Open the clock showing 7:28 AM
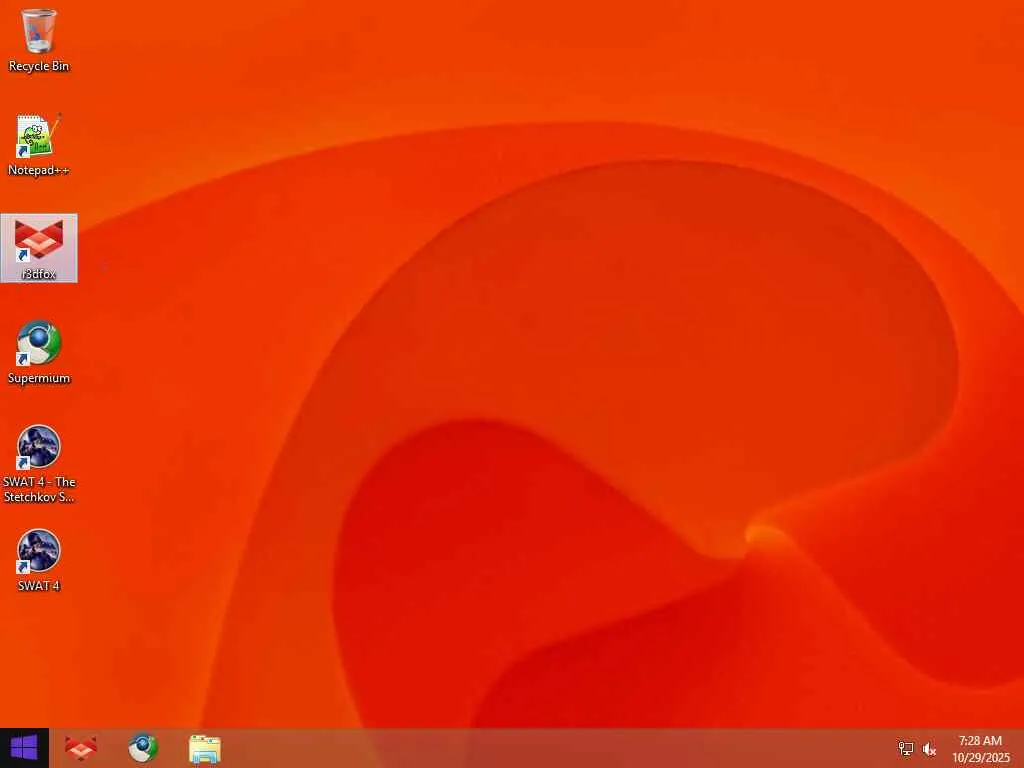The width and height of the screenshot is (1024, 768). tap(980, 749)
